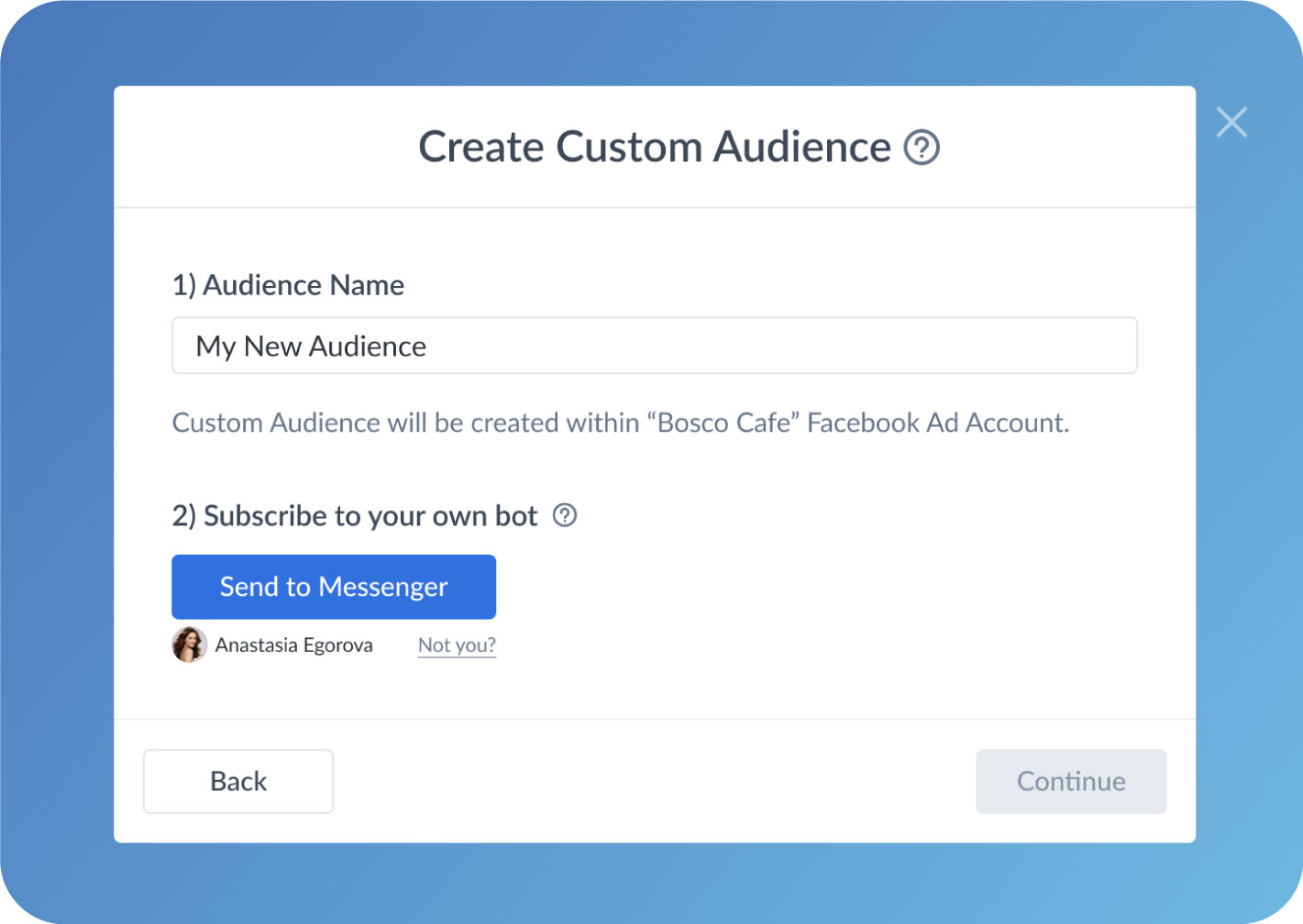Click the Continue button
This screenshot has height=924, width=1303.
point(1071,781)
